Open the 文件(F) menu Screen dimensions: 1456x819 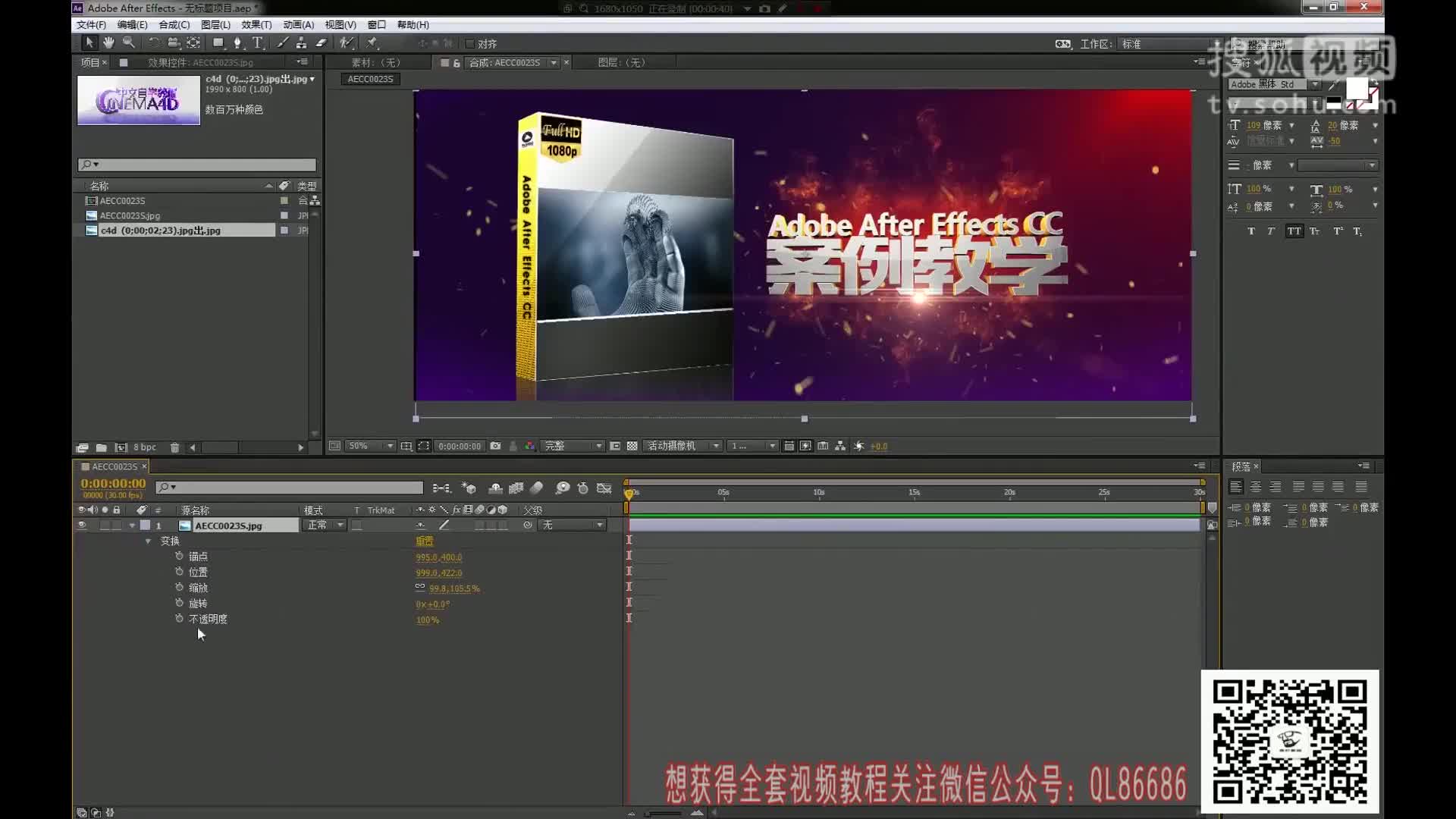[91, 25]
